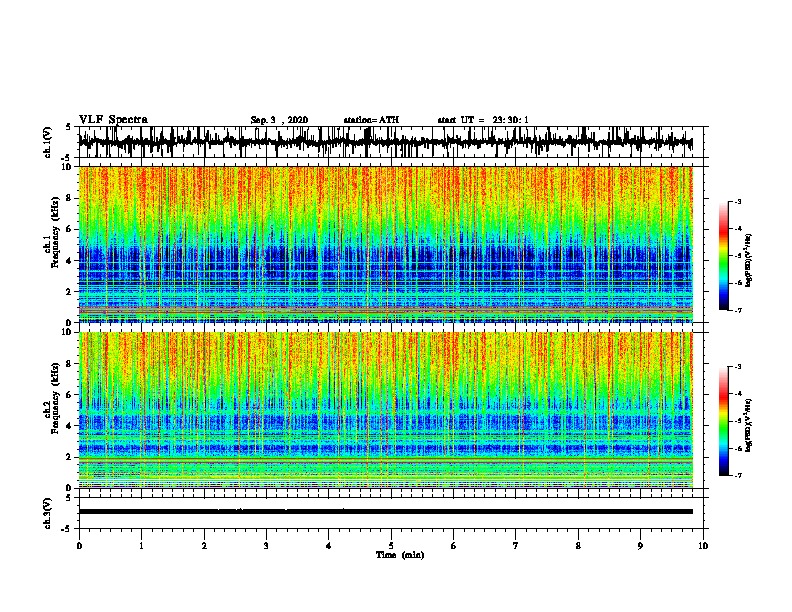Click the ch.2 spectrogram plot area

pyautogui.click(x=386, y=410)
